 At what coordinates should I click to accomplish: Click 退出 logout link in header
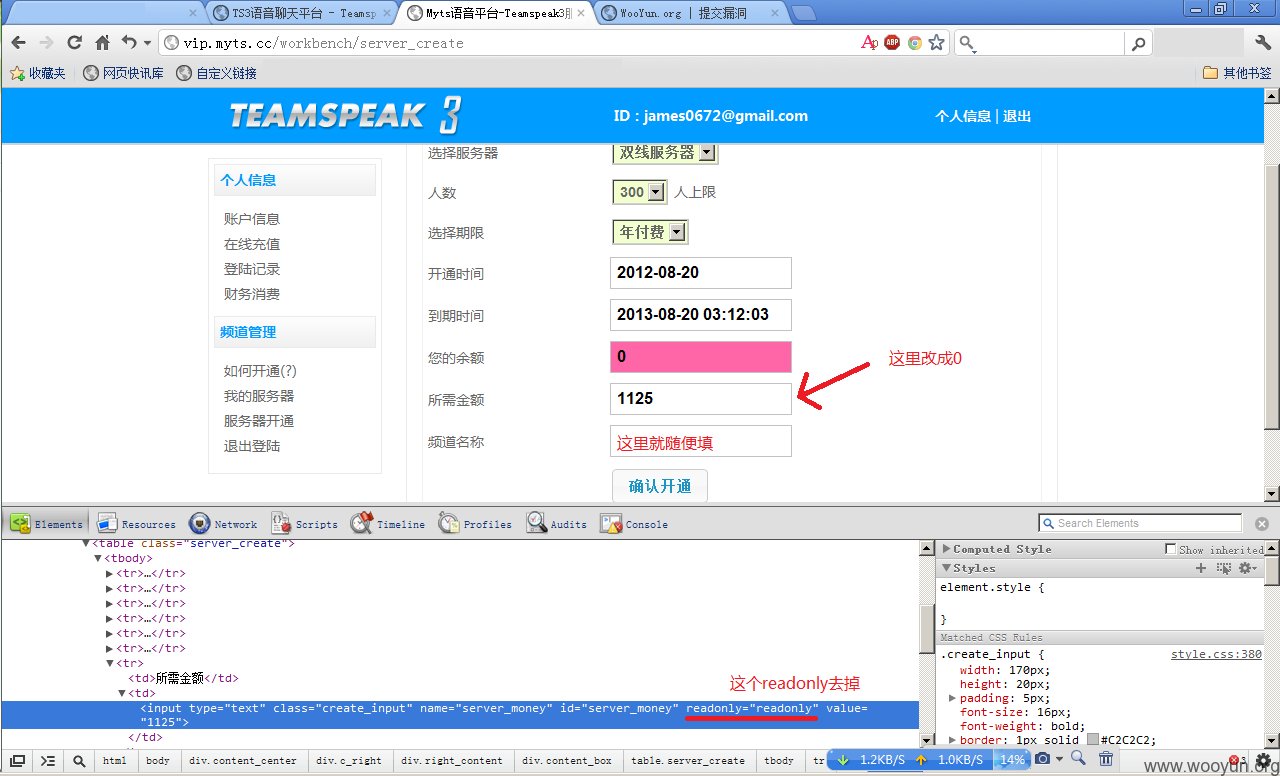coord(1017,116)
